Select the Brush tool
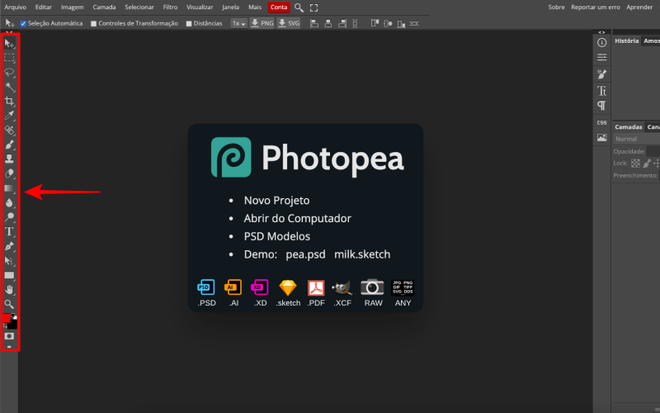The width and height of the screenshot is (660, 413). pos(9,145)
